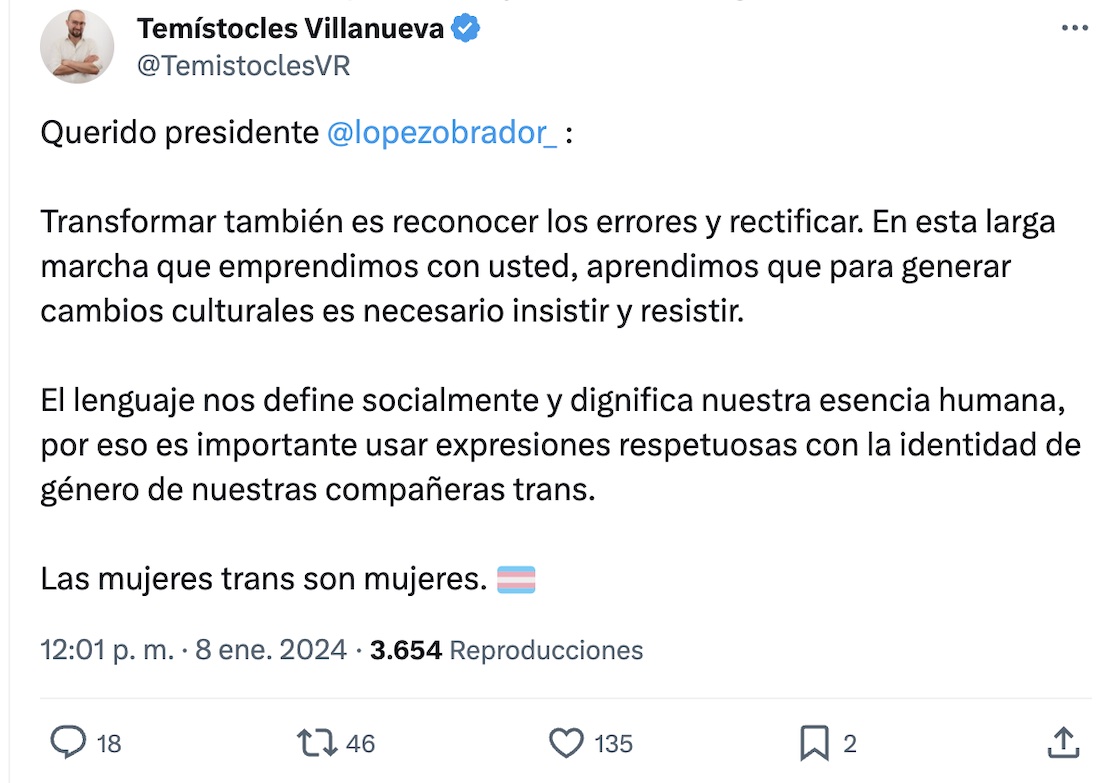Open the three-dot more options menu
The height and width of the screenshot is (783, 1120).
tap(1074, 29)
